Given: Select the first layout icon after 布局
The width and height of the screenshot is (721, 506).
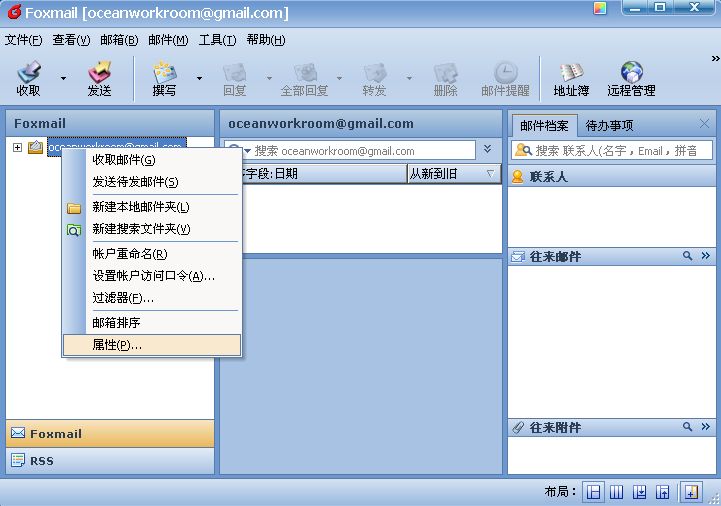Looking at the screenshot, I should 594,493.
